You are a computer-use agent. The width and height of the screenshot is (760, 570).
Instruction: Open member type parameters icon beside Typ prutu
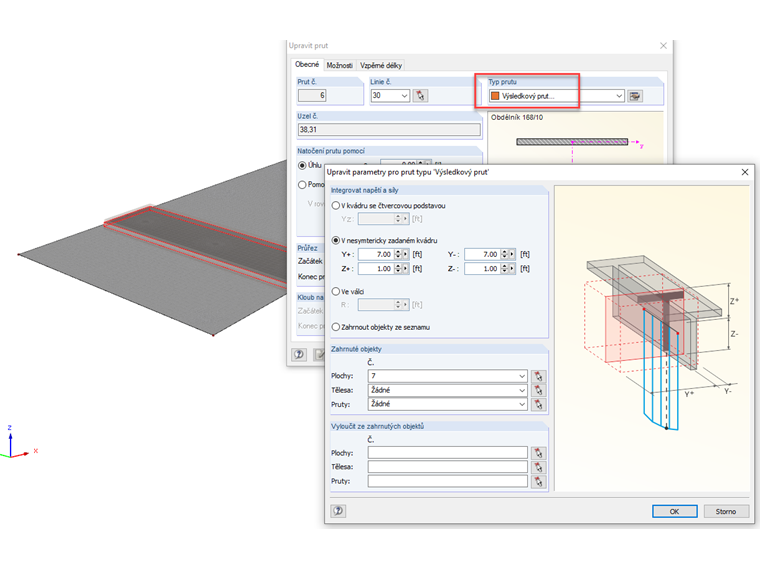pyautogui.click(x=634, y=96)
